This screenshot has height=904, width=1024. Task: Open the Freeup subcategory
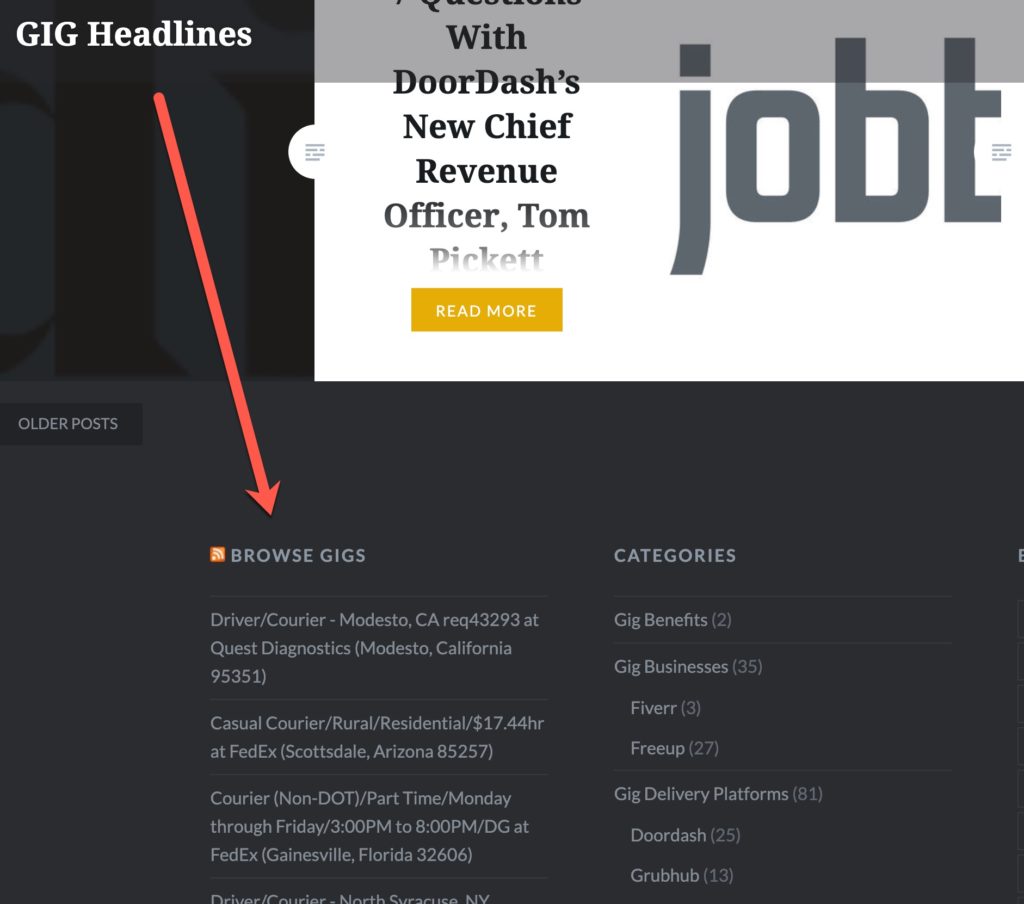click(658, 748)
